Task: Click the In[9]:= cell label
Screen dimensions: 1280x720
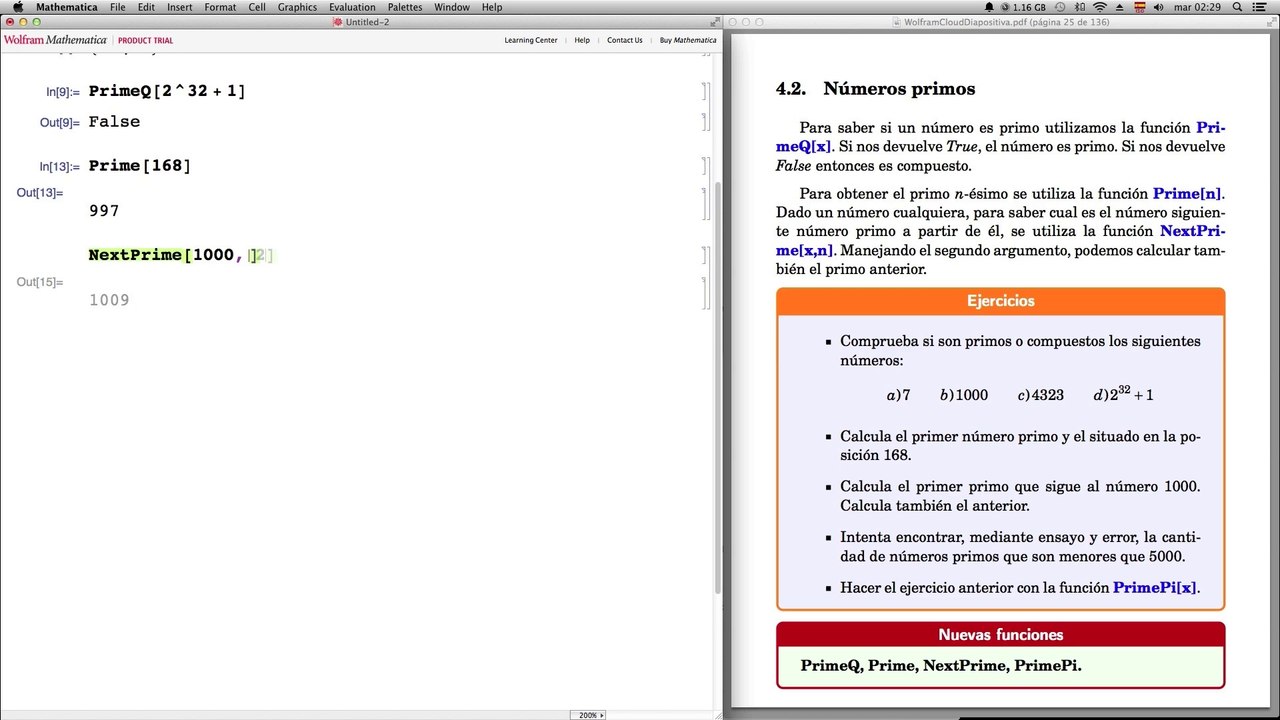Action: pyautogui.click(x=62, y=92)
